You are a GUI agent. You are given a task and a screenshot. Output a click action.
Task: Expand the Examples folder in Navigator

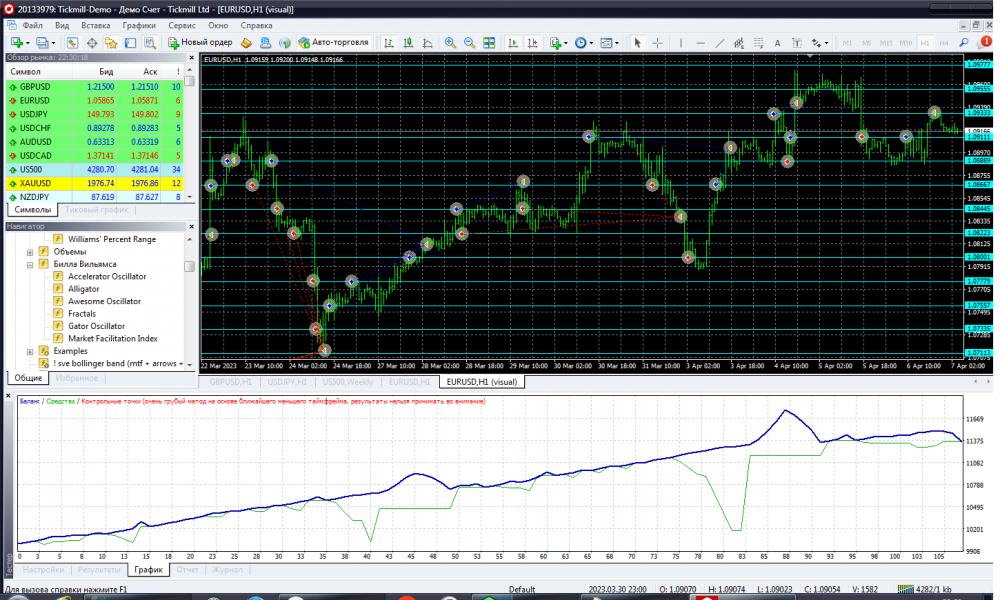(x=30, y=351)
